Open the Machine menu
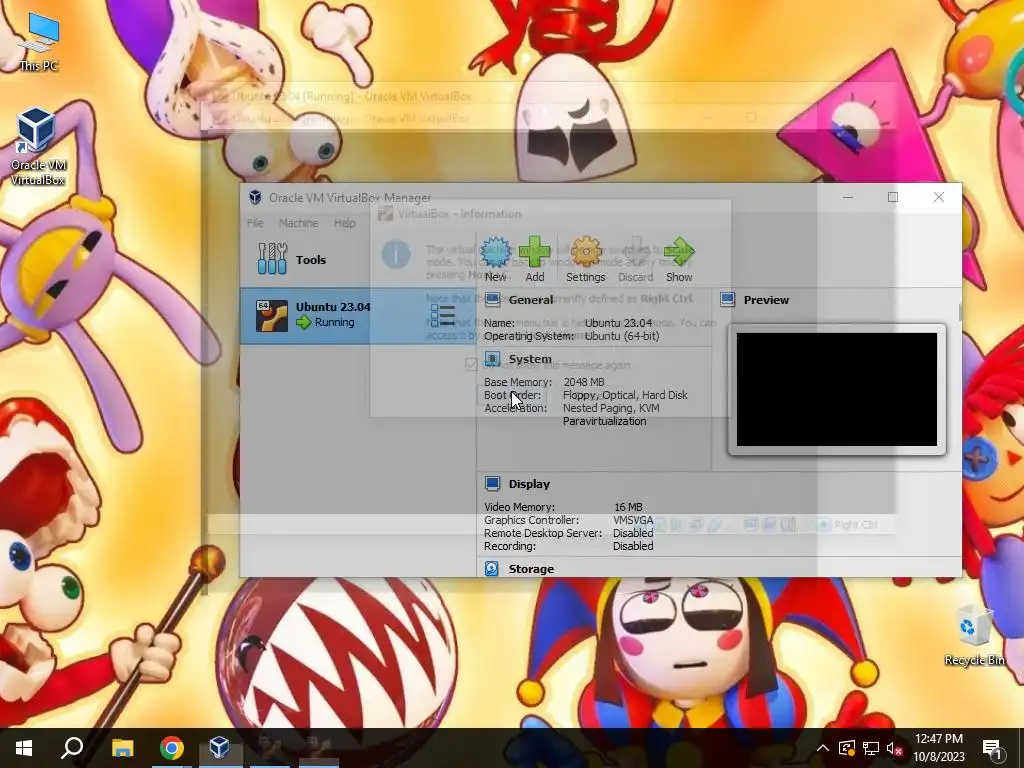Viewport: 1024px width, 768px height. click(298, 223)
